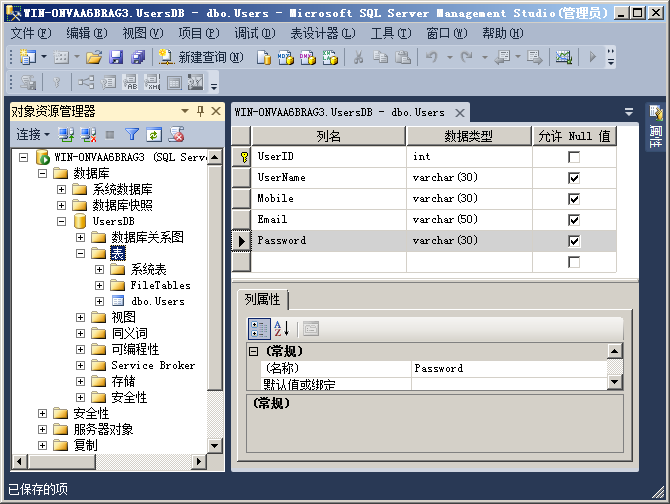670x504 pixels.
Task: Open the 连接 dropdown in Object Explorer
Action: pos(33,135)
